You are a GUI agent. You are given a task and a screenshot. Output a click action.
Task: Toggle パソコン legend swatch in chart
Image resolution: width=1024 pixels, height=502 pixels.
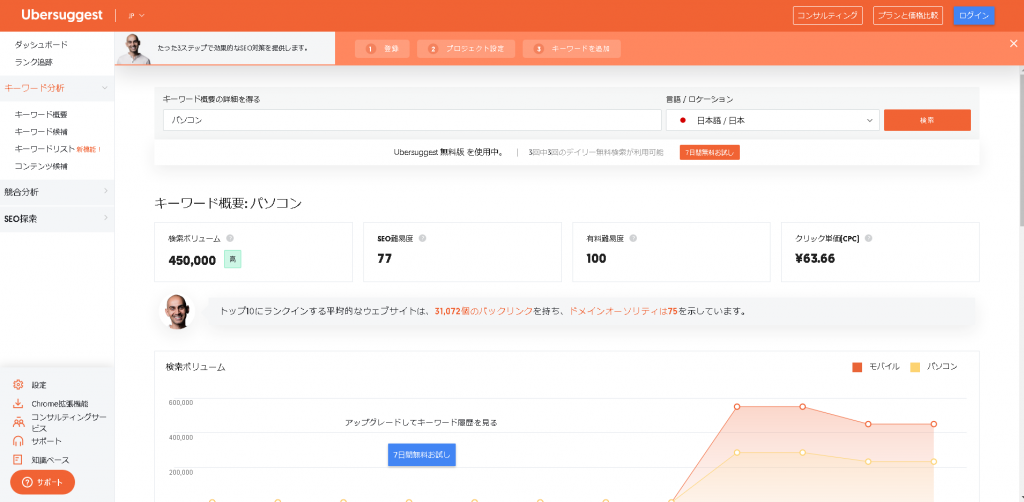pos(915,367)
